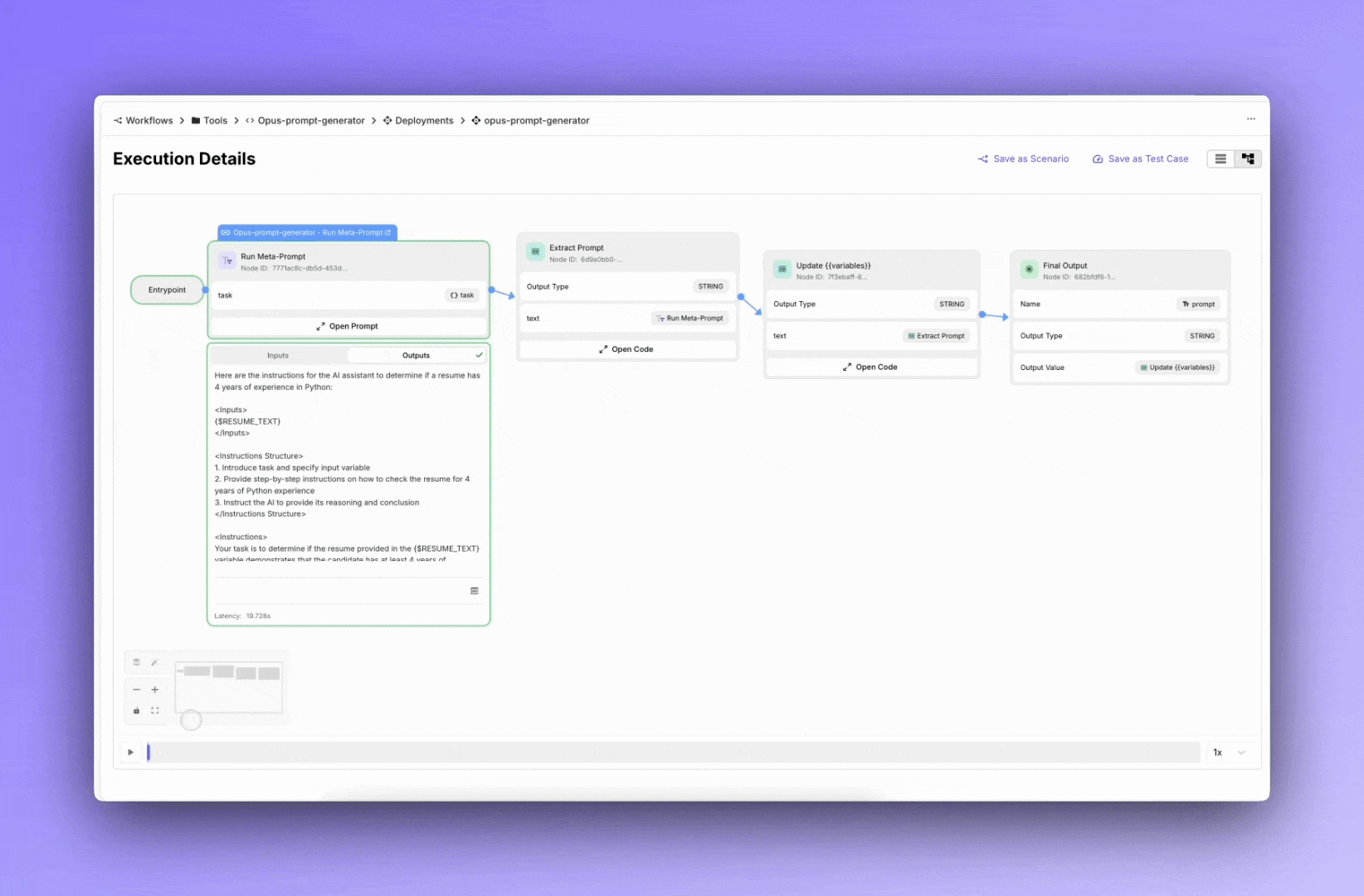Click the success checkmark on Outputs tab

(479, 355)
